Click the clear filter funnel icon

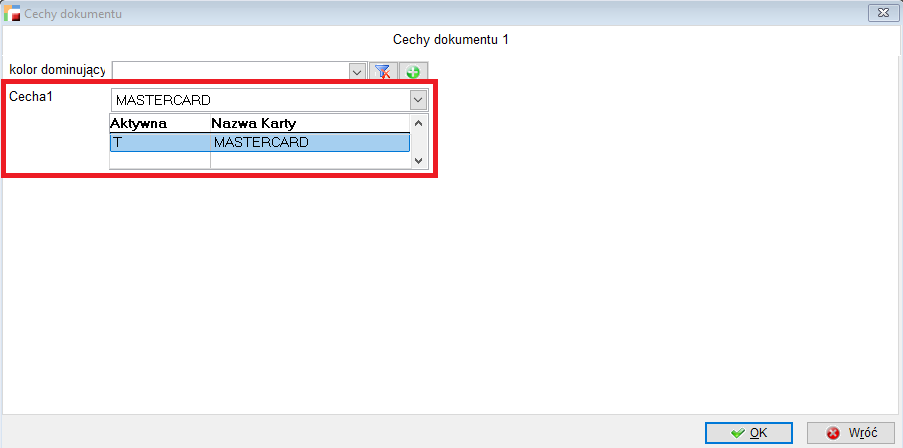click(x=382, y=71)
